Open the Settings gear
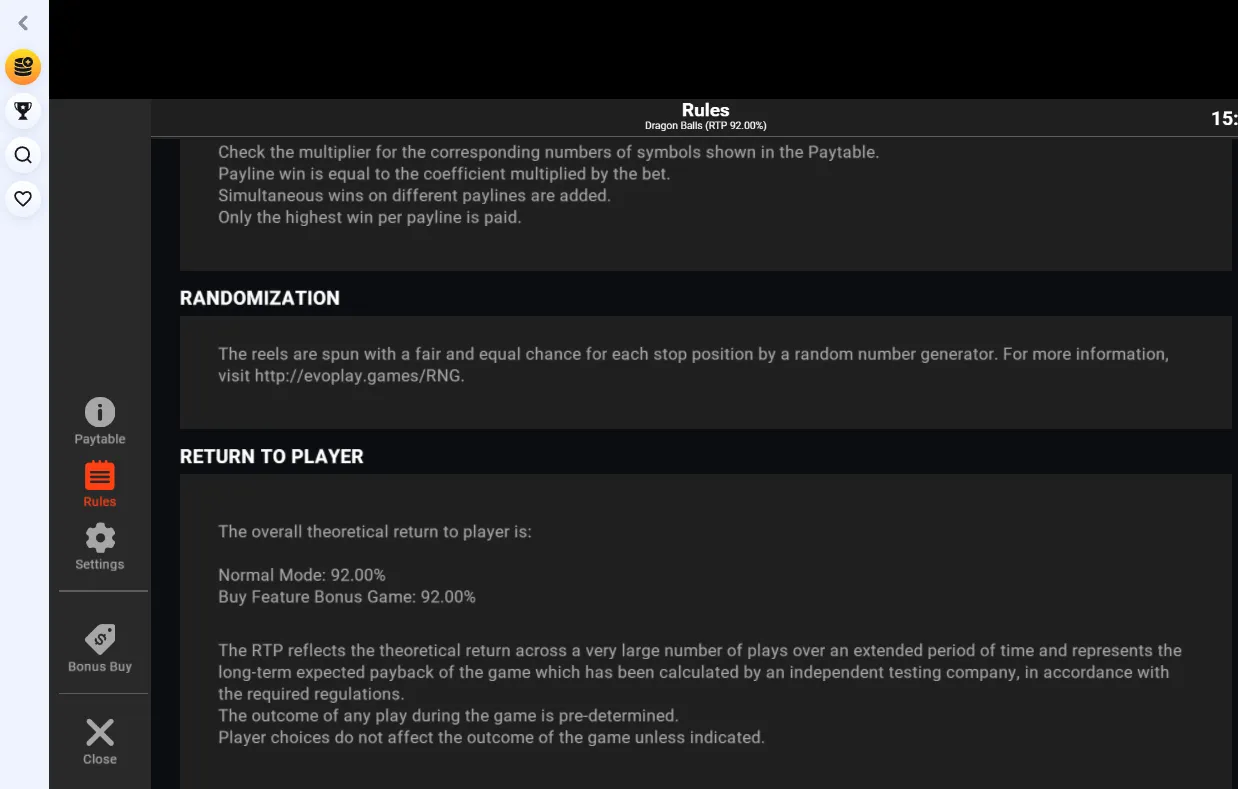Viewport: 1238px width, 789px height. pos(100,547)
